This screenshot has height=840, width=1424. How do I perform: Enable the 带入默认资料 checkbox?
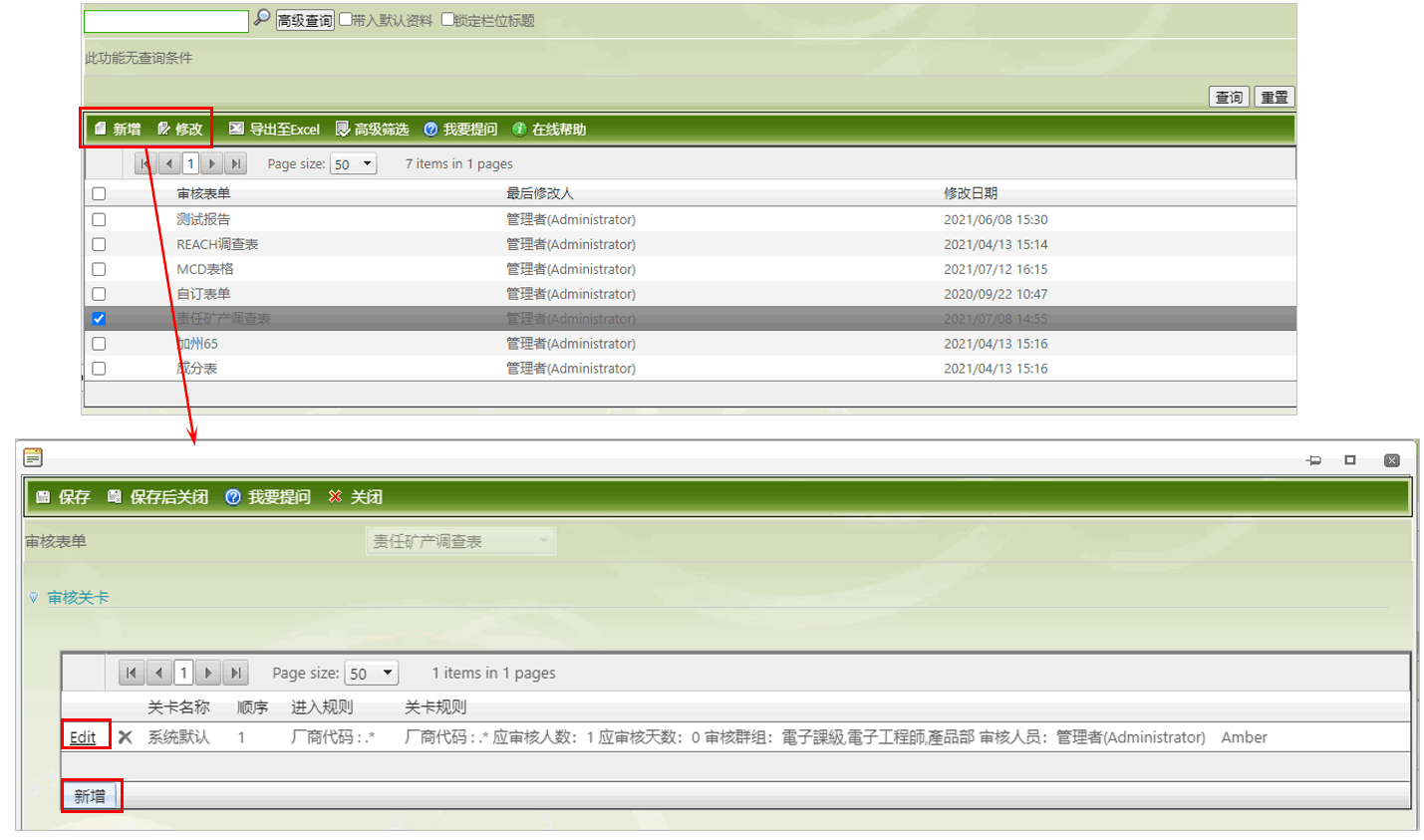(346, 19)
